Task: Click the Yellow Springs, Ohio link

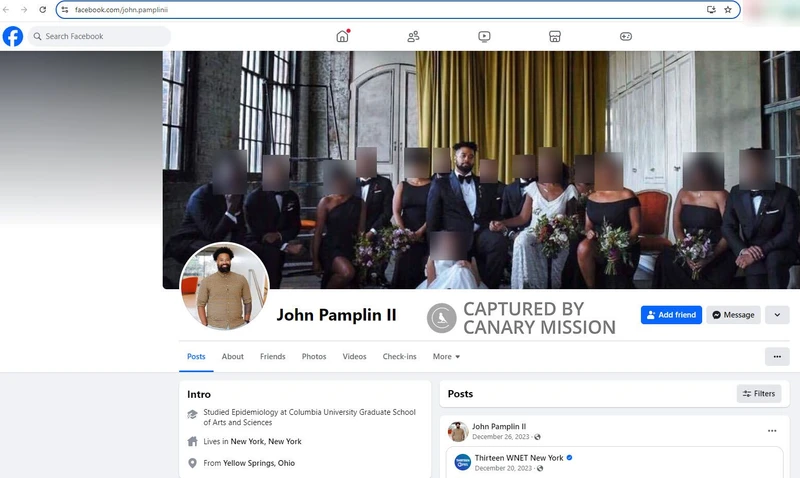Action: point(259,463)
